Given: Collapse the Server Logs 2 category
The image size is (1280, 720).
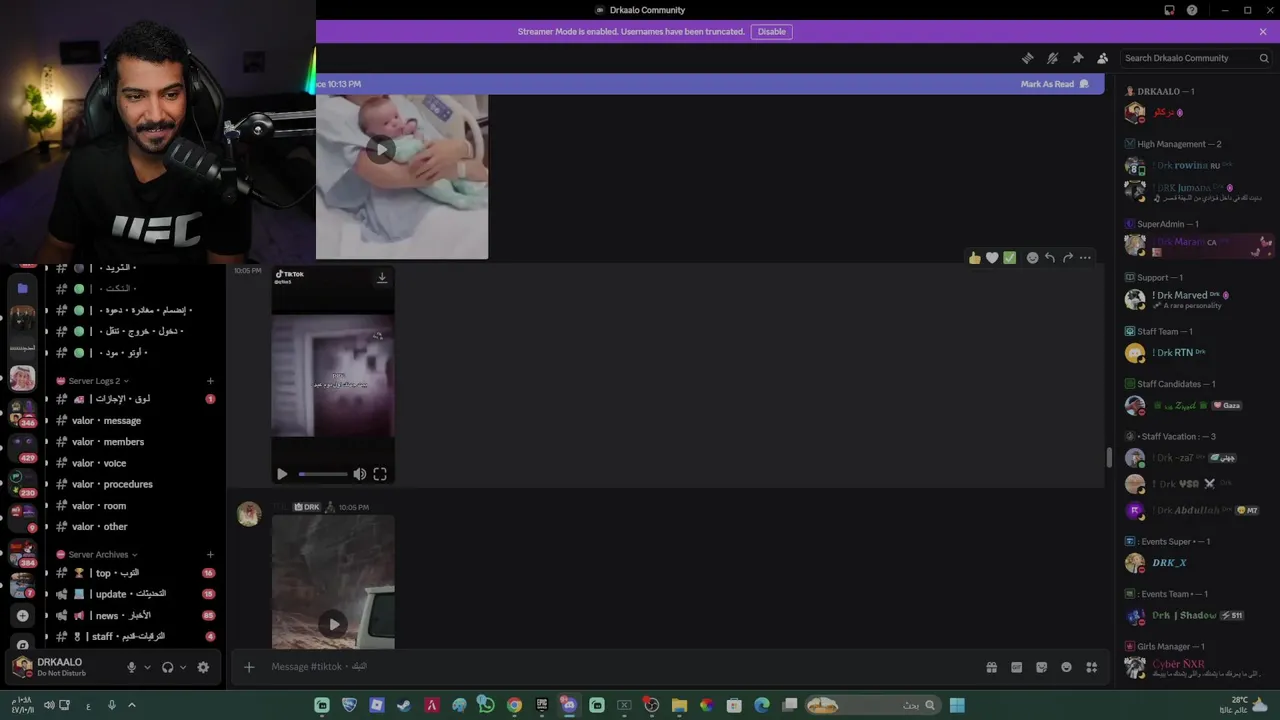Looking at the screenshot, I should (x=93, y=381).
